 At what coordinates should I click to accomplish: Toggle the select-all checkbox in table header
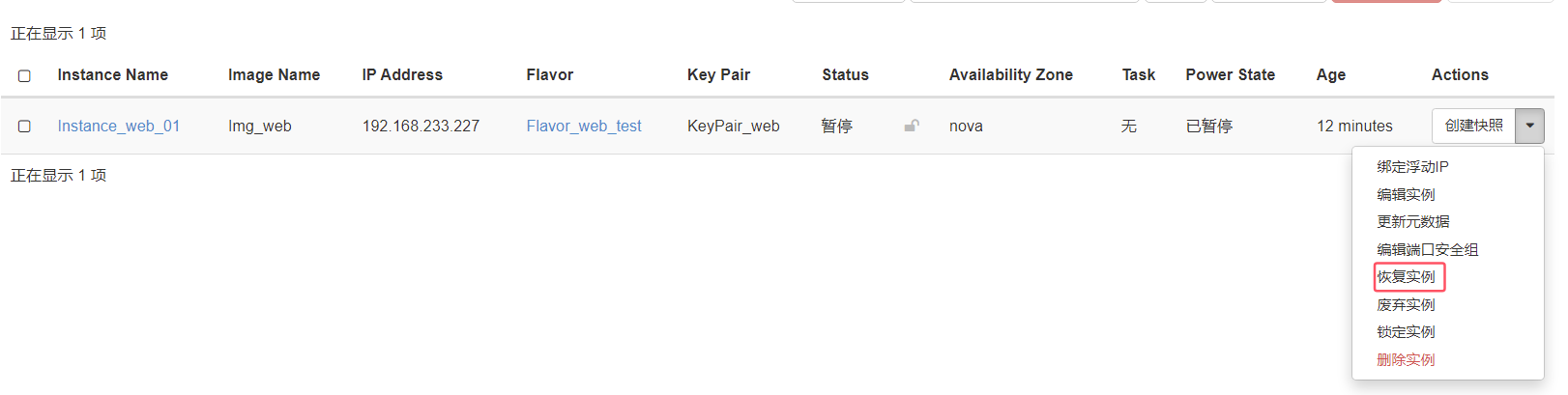click(x=24, y=75)
